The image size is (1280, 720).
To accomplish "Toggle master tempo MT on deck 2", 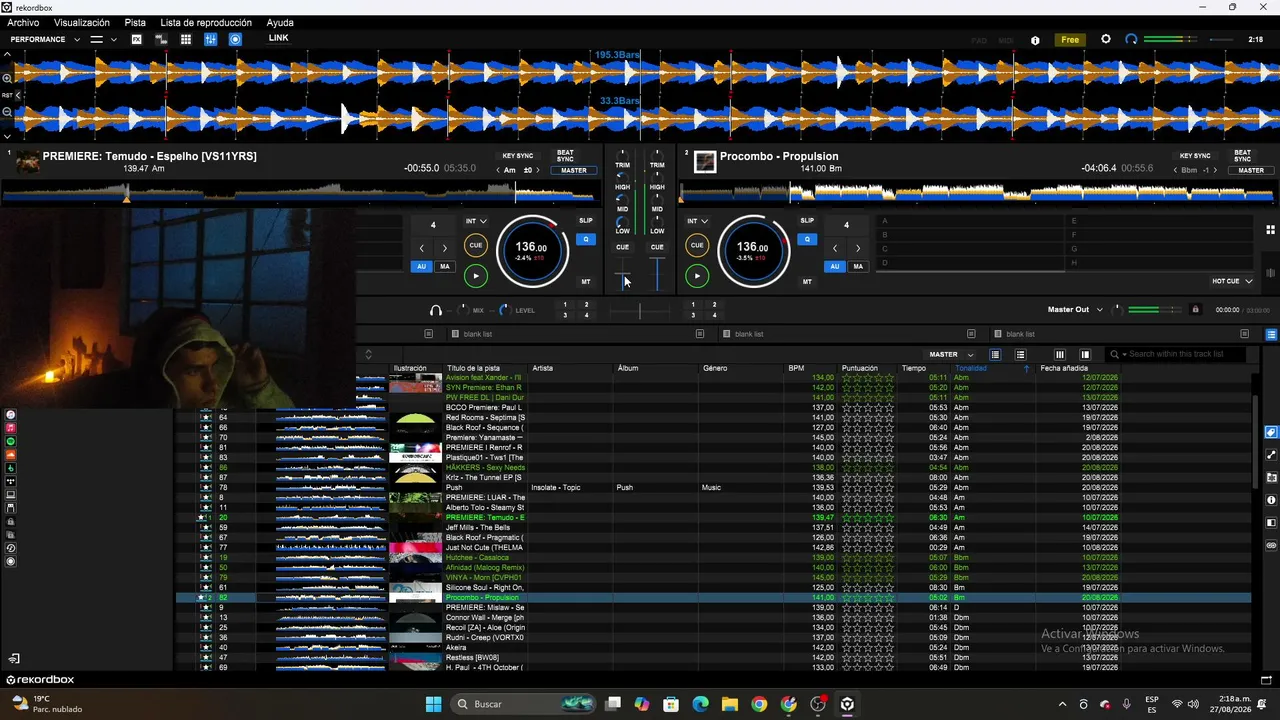I will [807, 282].
